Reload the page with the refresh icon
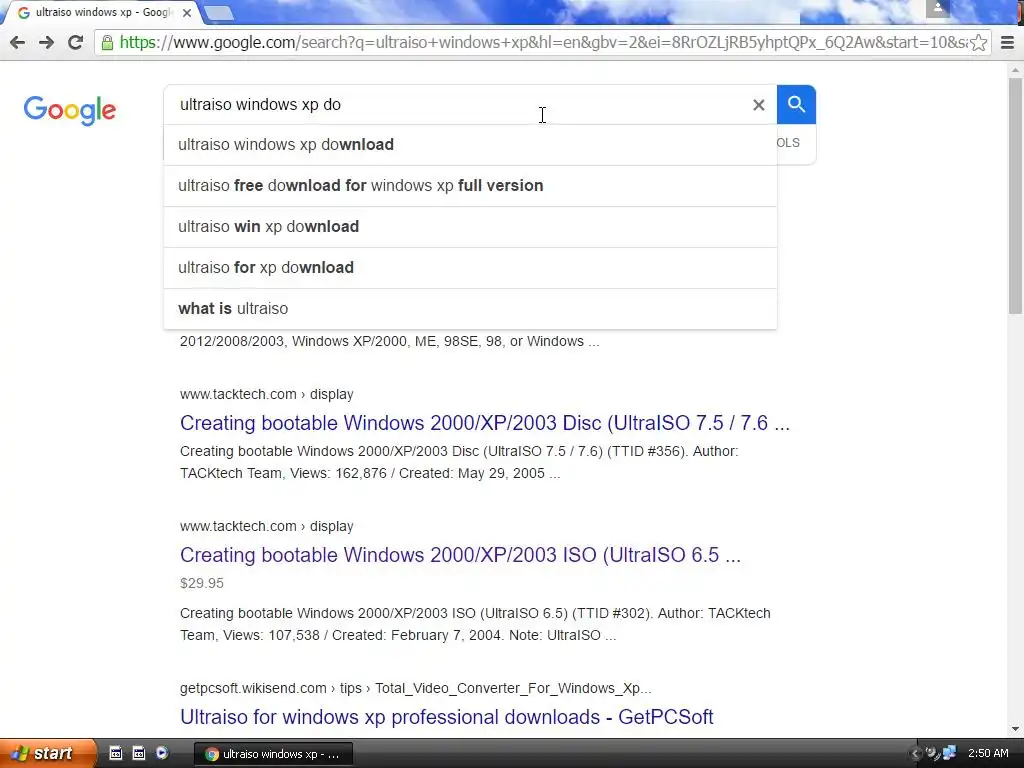This screenshot has height=768, width=1024. click(75, 42)
